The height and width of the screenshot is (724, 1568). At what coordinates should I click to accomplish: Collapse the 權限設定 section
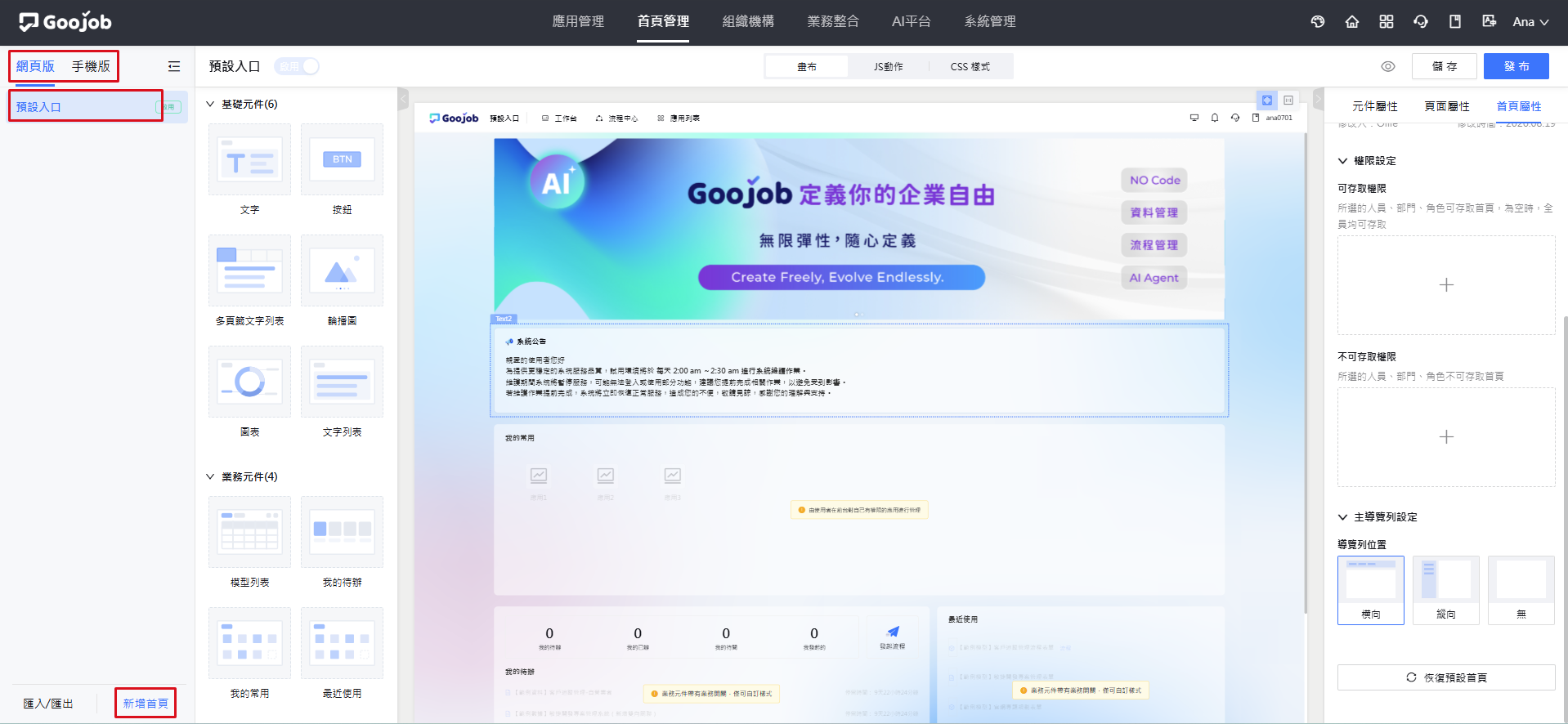(1342, 161)
